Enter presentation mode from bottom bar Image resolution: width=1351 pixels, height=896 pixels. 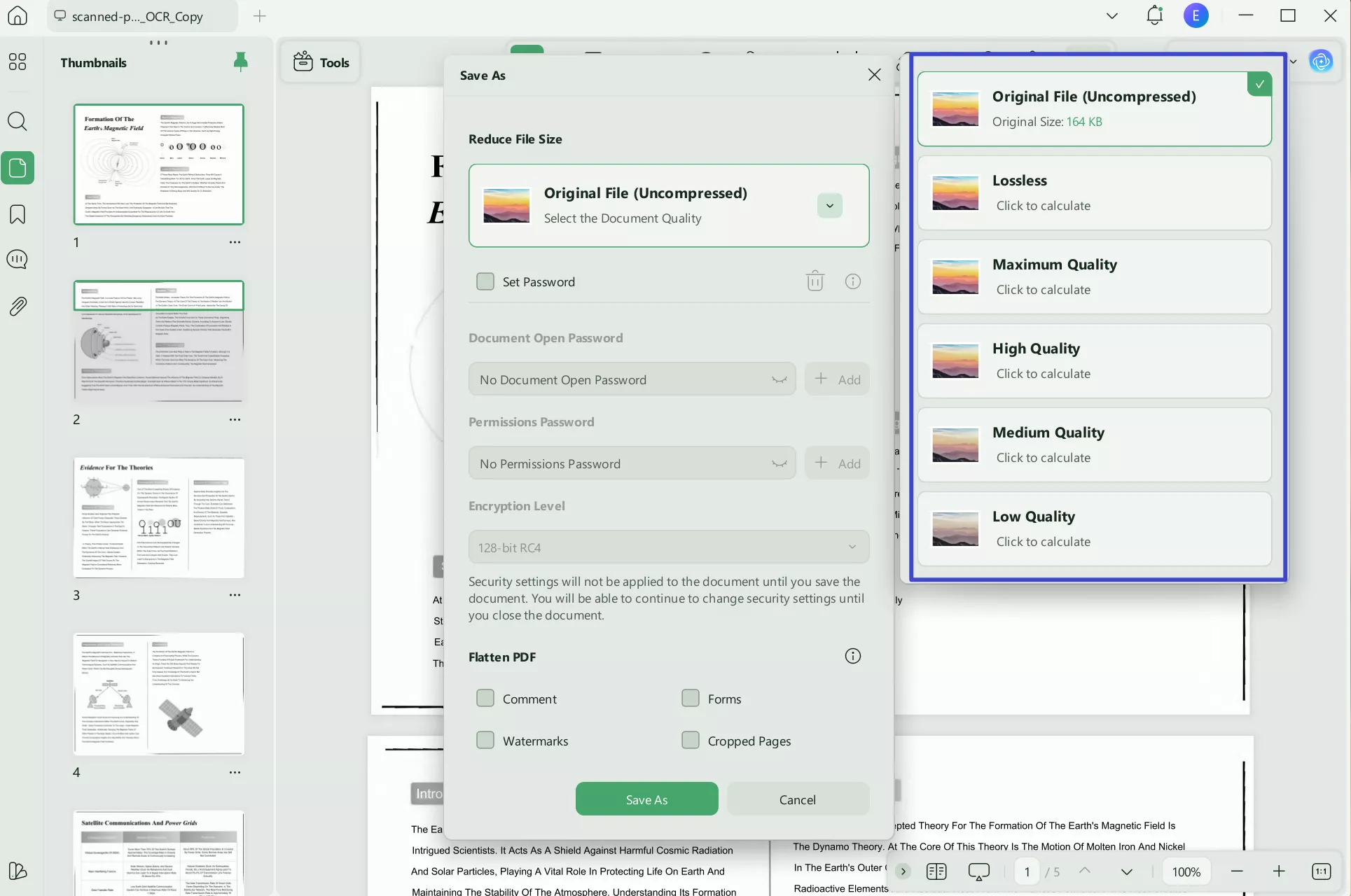coord(978,871)
